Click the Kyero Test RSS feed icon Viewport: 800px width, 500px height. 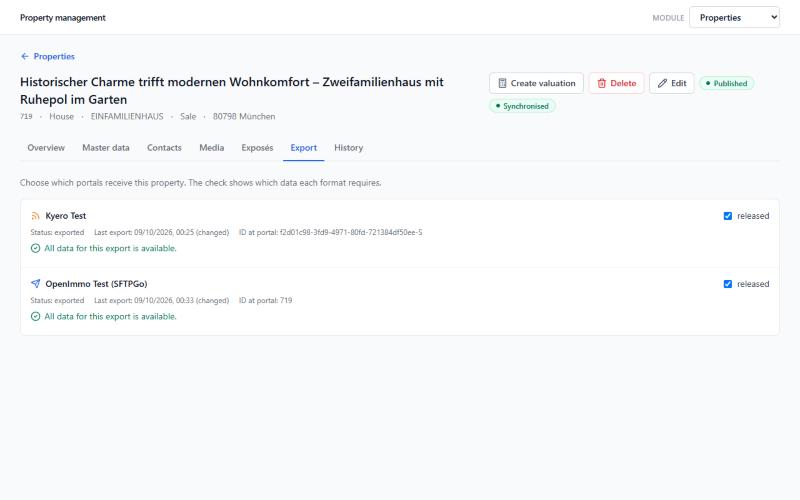[x=35, y=216]
